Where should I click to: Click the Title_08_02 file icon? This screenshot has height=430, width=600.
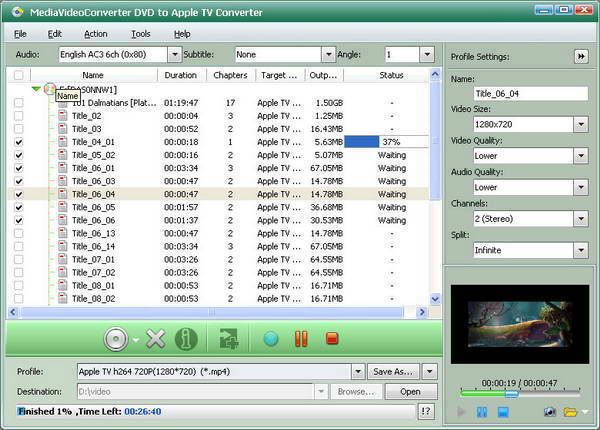(x=63, y=298)
